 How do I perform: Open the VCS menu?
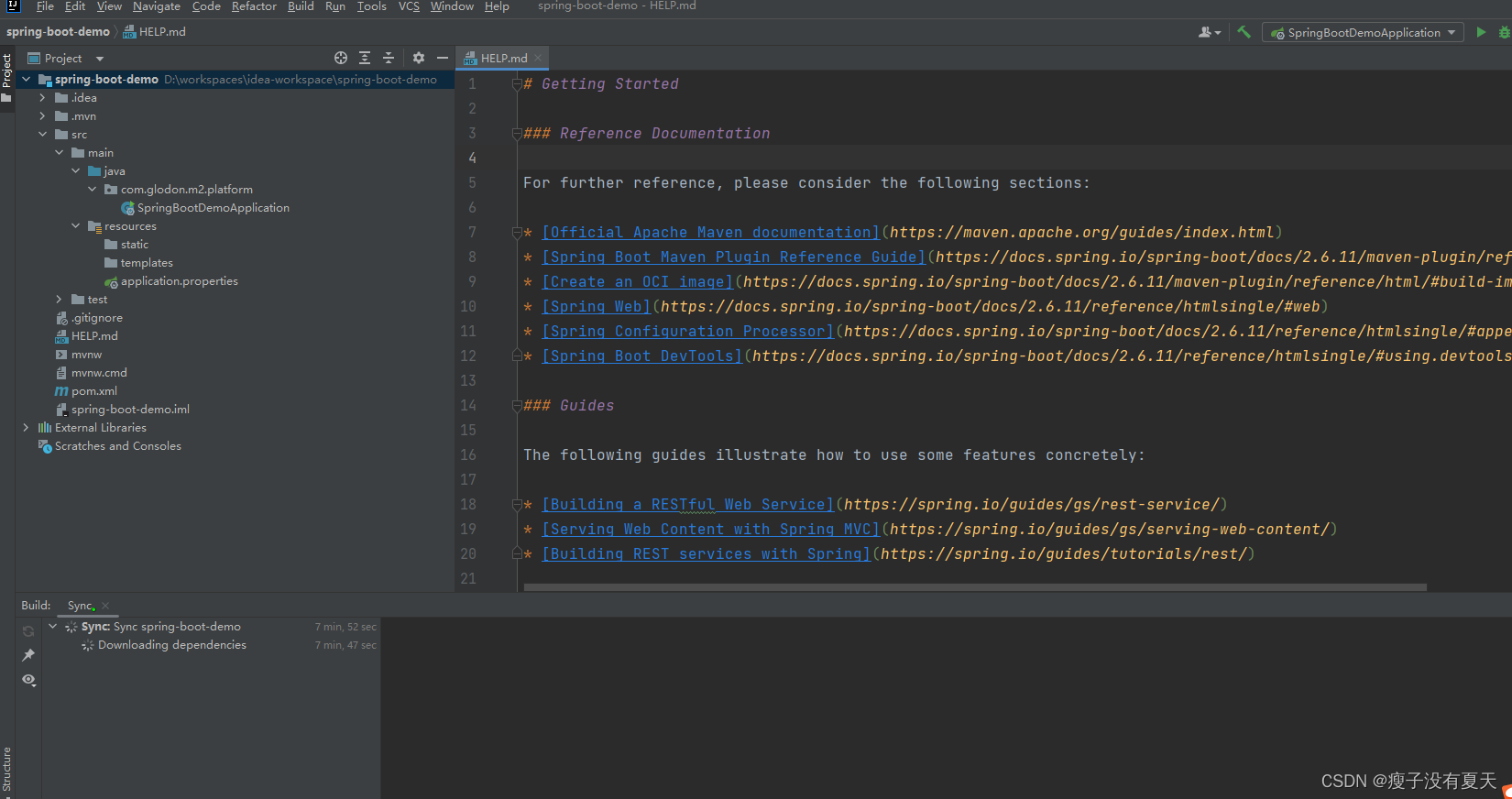pos(409,6)
